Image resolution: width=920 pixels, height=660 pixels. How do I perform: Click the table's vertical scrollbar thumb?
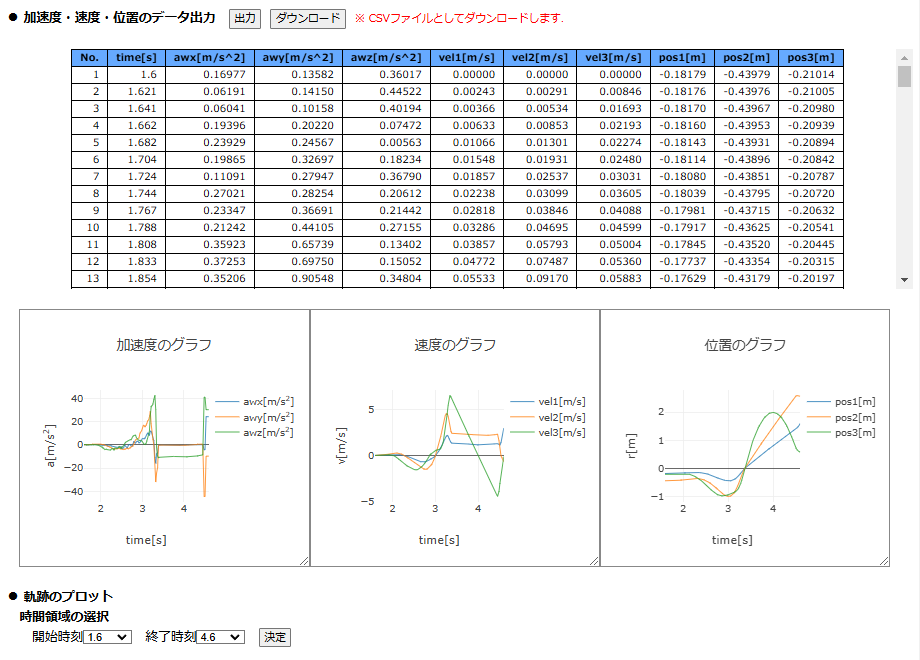tap(904, 78)
